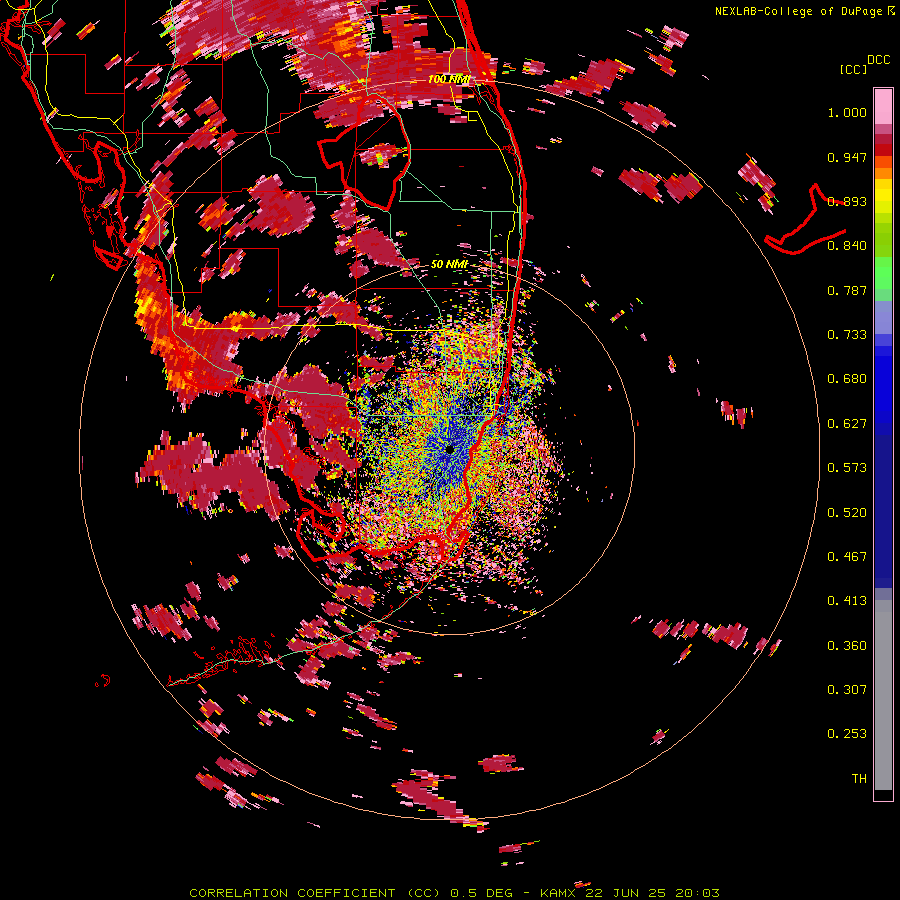Select the 0.627 scale value
Image resolution: width=900 pixels, height=900 pixels.
click(847, 424)
